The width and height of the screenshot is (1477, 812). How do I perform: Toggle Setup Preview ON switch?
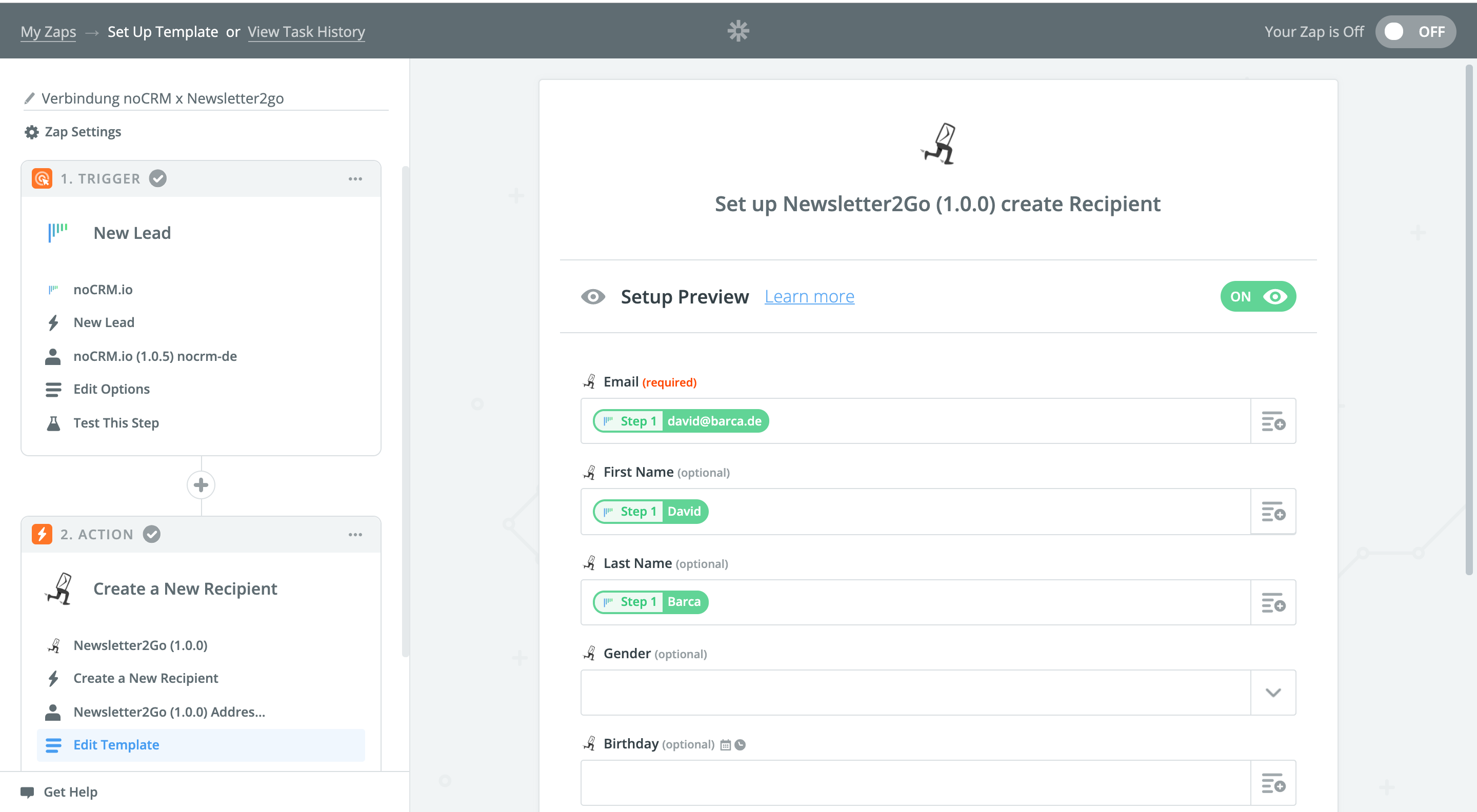pos(1258,296)
